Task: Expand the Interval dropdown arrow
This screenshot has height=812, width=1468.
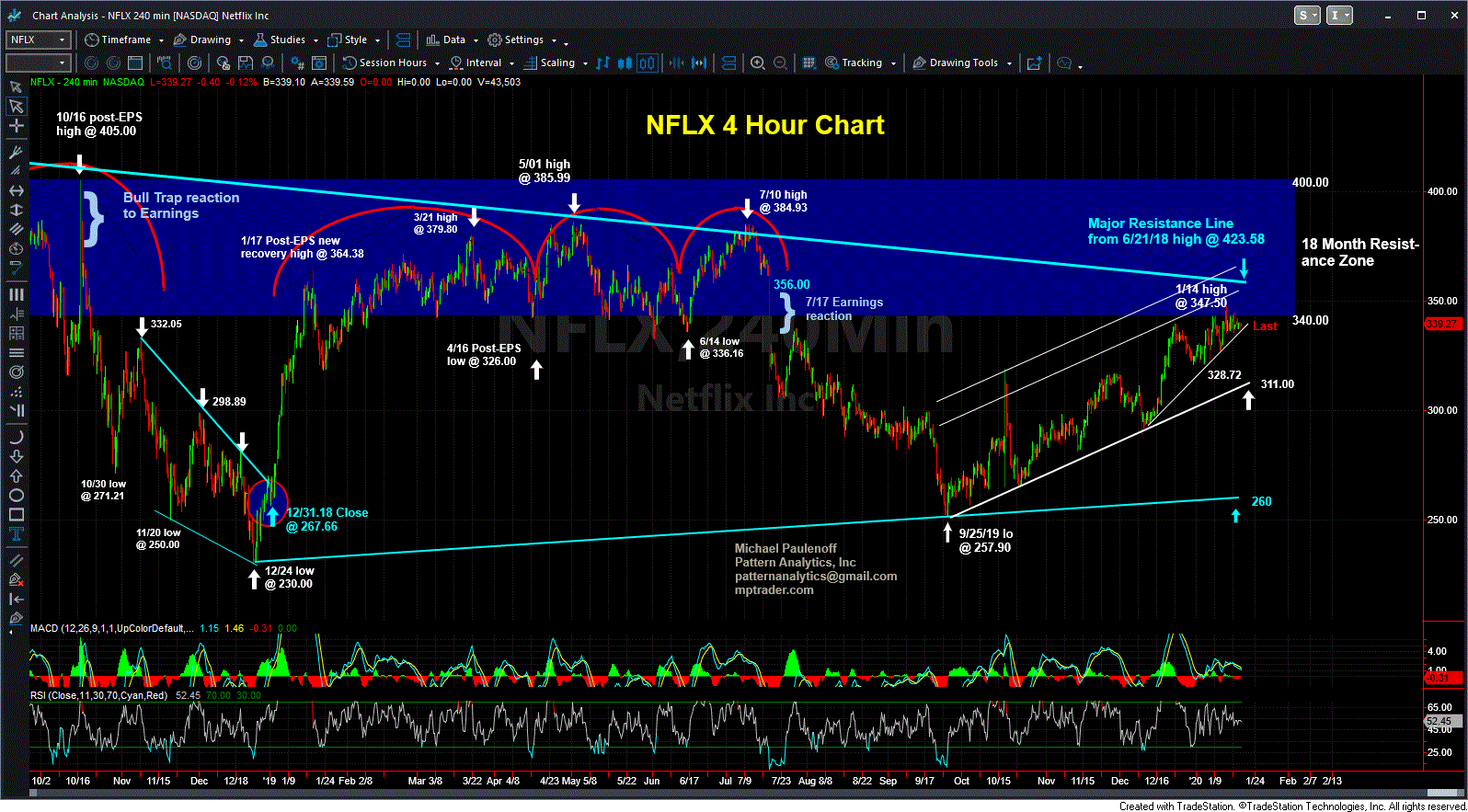Action: [x=510, y=63]
